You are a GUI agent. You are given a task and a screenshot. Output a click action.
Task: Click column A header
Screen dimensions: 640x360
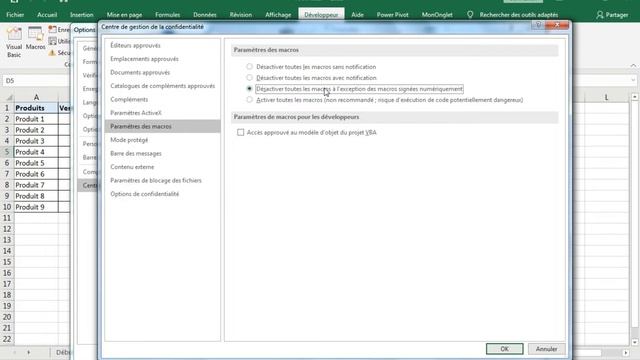(36, 97)
